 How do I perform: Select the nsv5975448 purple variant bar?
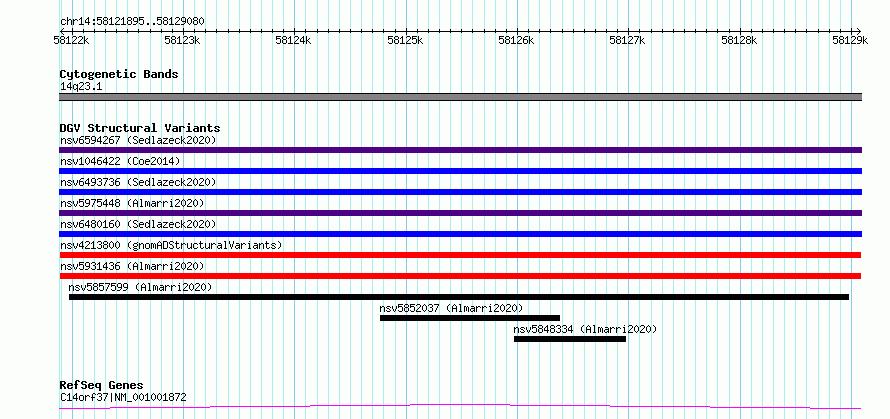click(x=460, y=213)
